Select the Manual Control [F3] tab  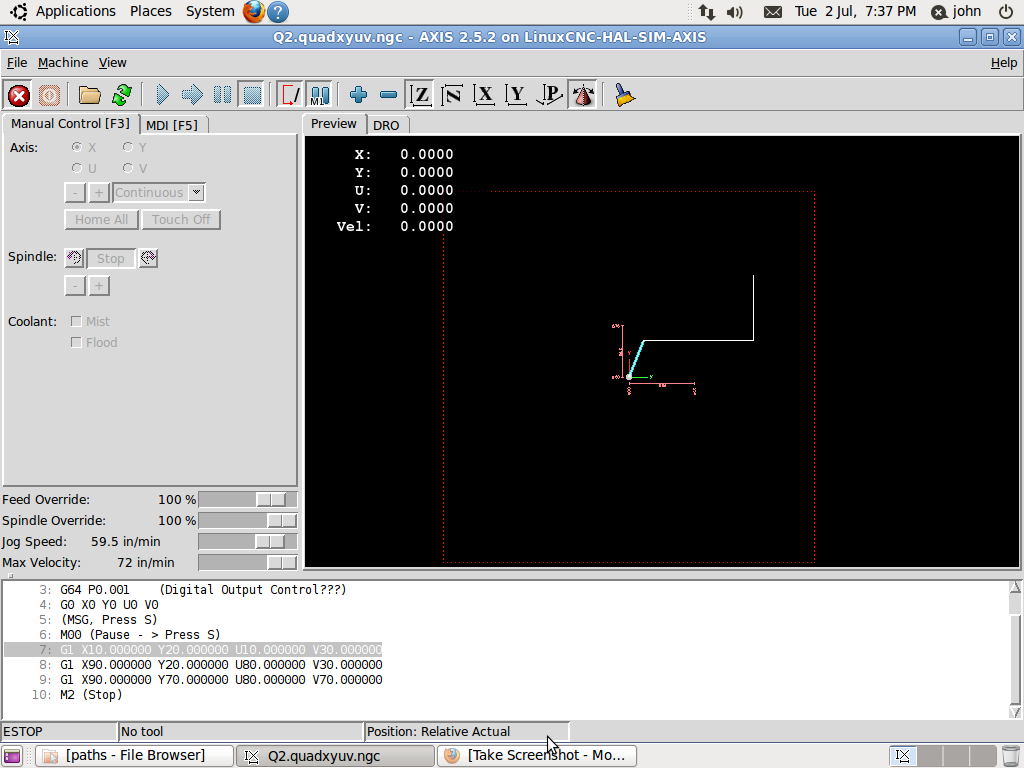click(71, 123)
